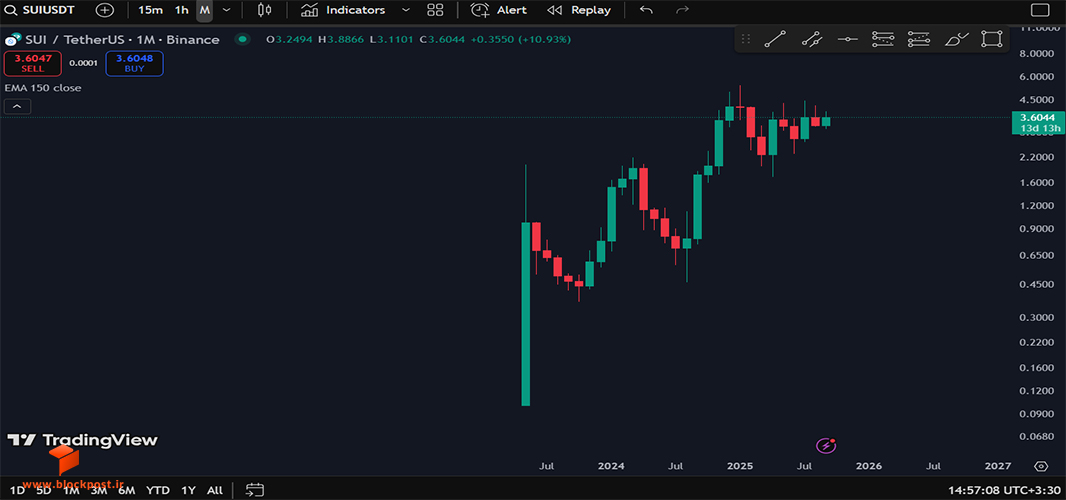Click the add symbol plus icon
Screen dimensions: 1066x500
point(105,10)
